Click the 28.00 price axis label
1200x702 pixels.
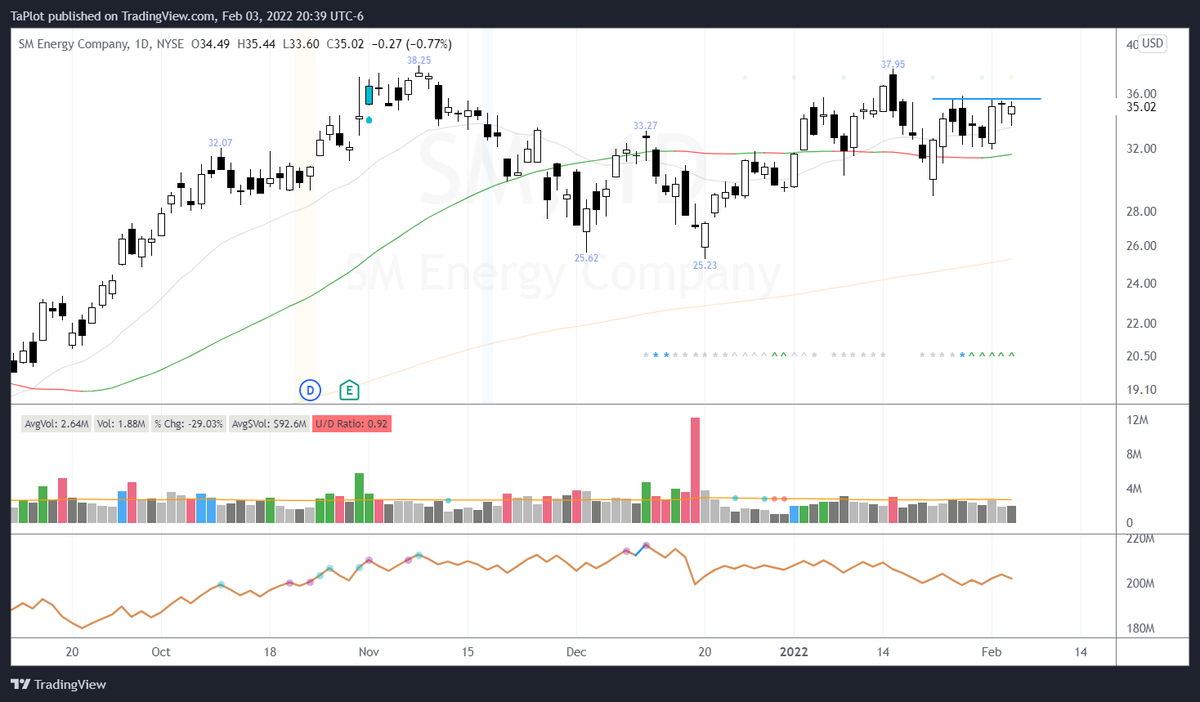(1141, 212)
